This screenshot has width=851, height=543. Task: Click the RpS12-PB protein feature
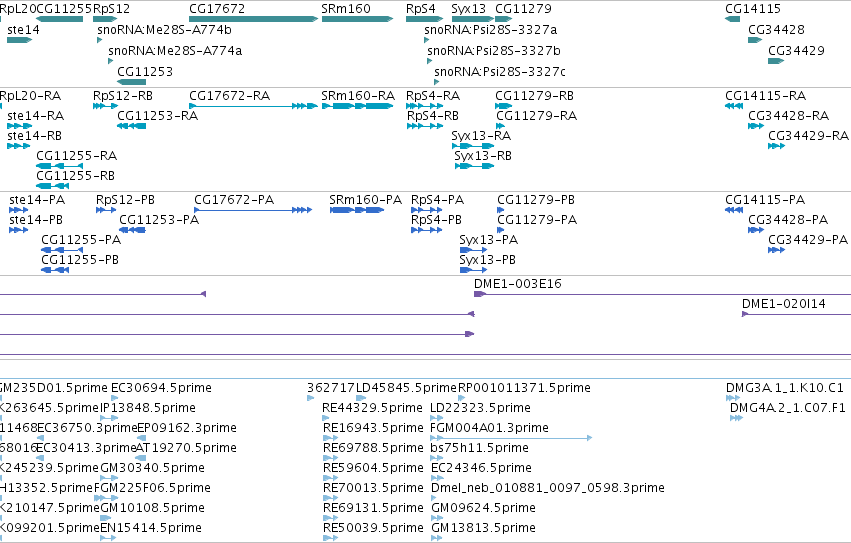106,210
